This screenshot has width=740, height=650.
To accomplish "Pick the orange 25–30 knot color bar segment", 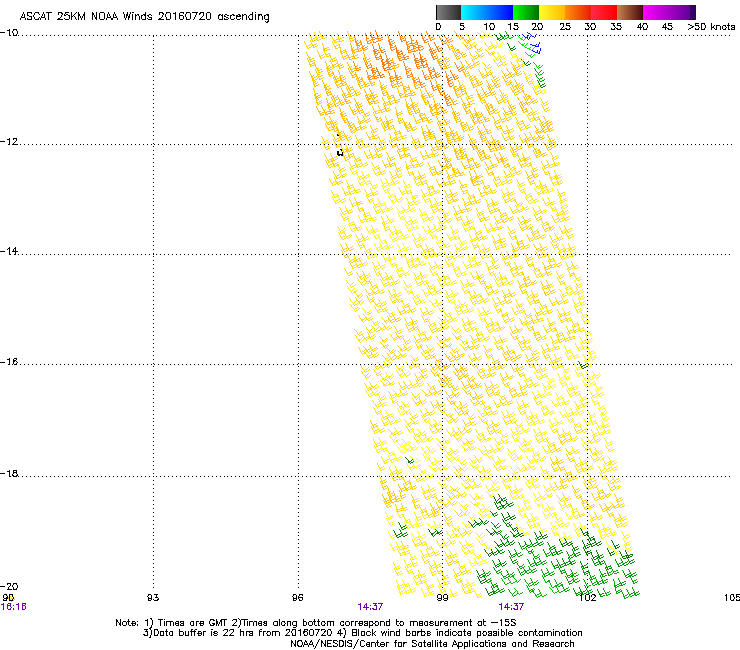I will pos(578,12).
